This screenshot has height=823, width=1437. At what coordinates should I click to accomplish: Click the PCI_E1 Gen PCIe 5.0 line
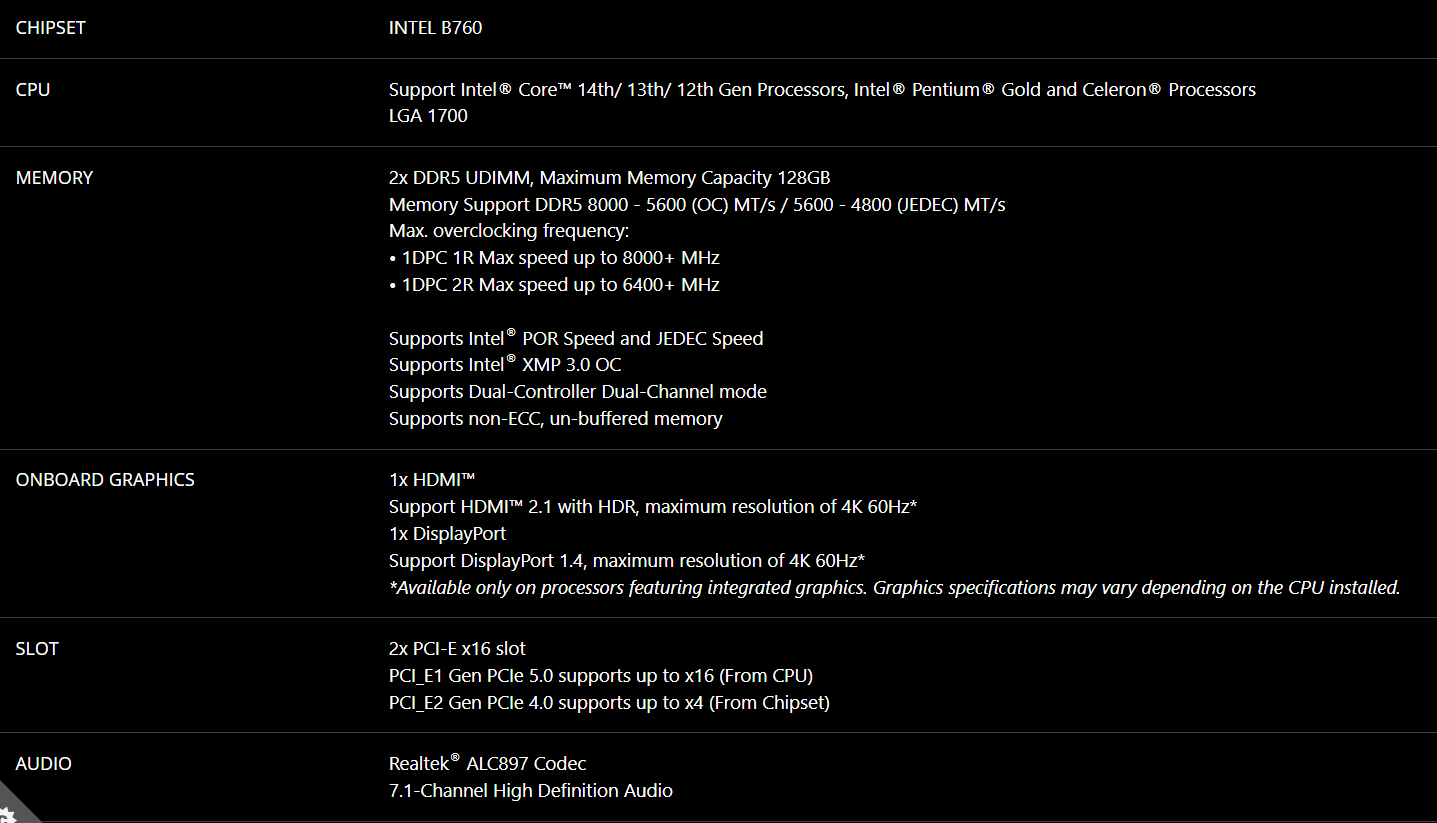(x=600, y=676)
